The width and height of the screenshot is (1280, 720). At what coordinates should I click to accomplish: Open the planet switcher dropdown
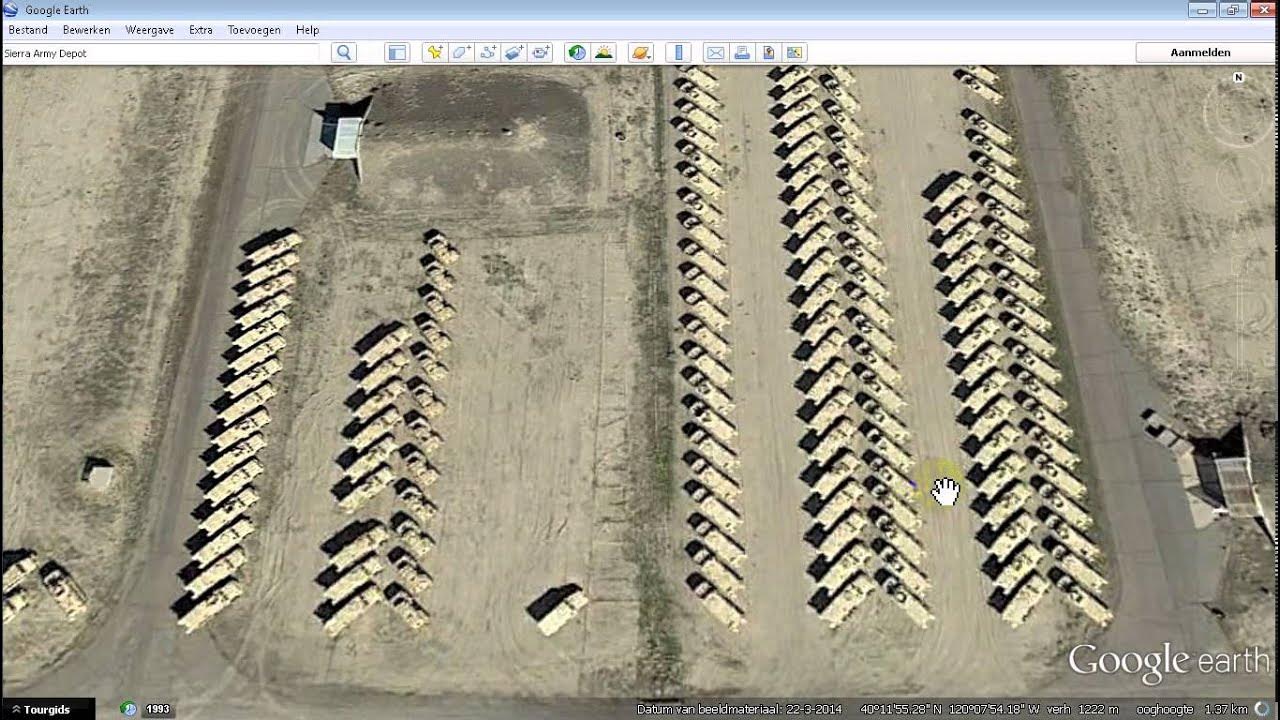[641, 53]
